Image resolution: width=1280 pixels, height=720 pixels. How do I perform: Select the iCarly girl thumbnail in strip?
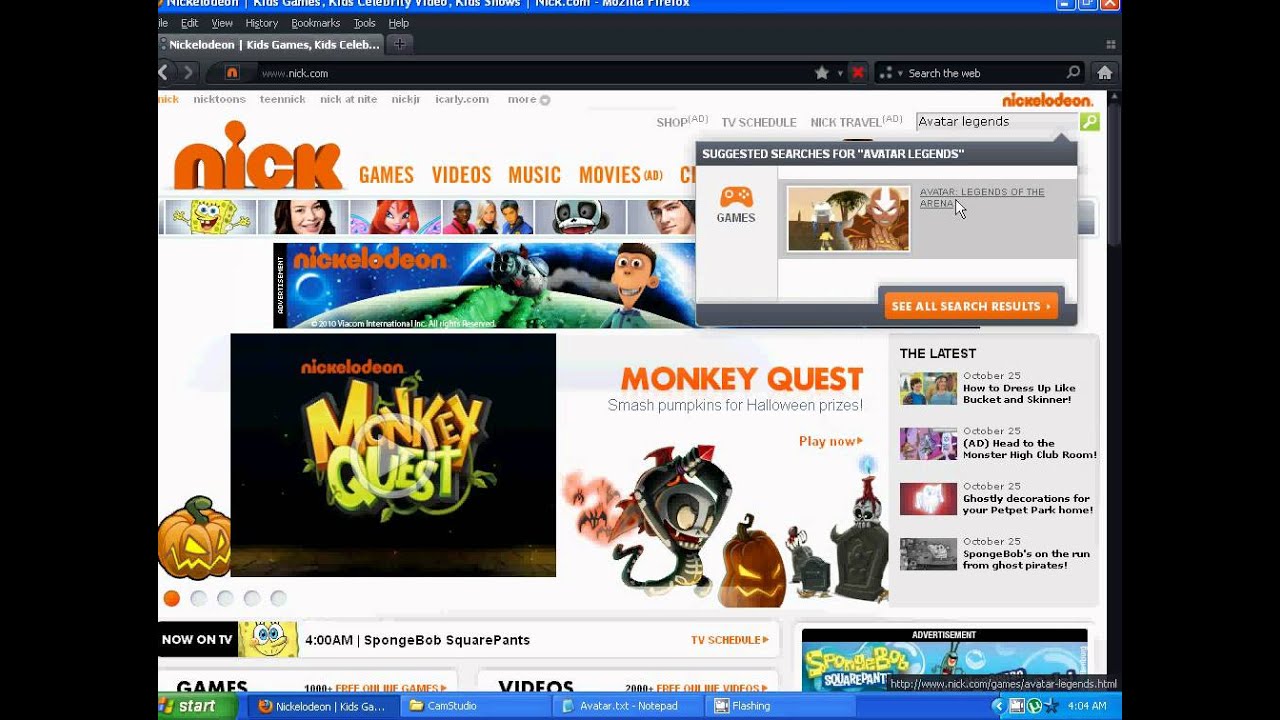(303, 217)
